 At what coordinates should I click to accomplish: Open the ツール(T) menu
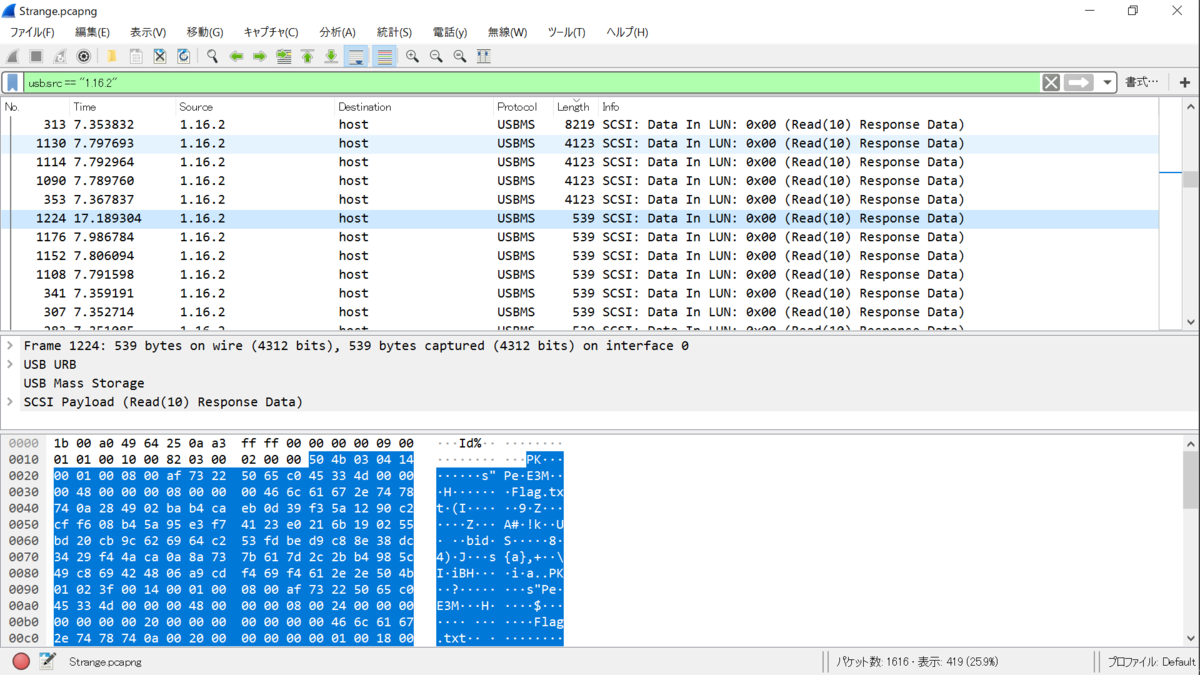click(x=566, y=32)
